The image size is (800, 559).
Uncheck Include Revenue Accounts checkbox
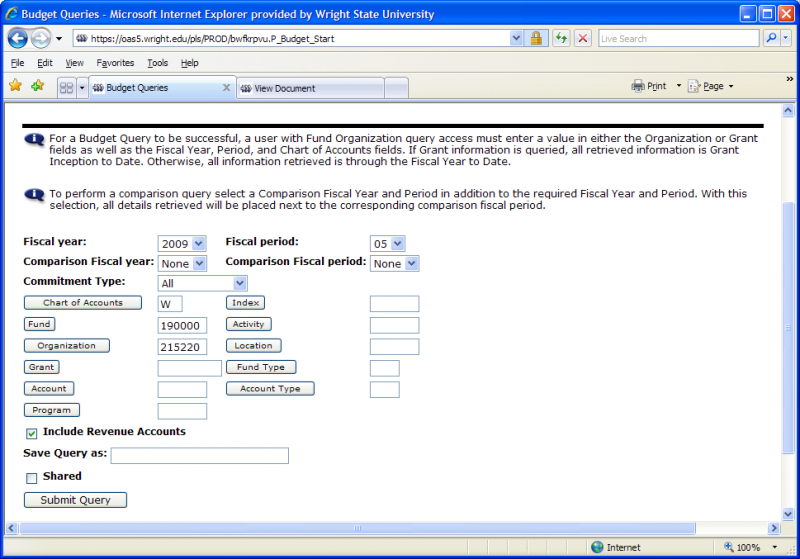32,434
